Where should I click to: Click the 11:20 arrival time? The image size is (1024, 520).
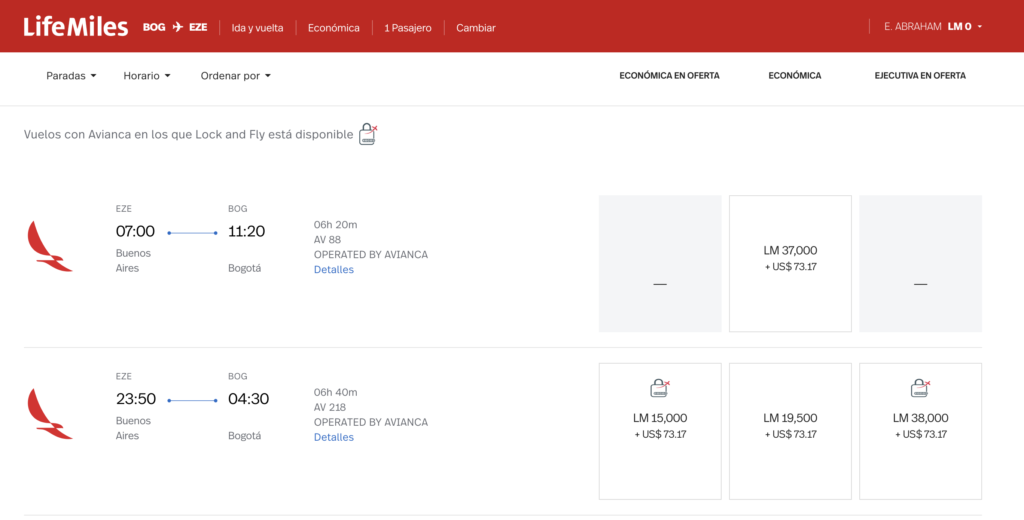(246, 231)
